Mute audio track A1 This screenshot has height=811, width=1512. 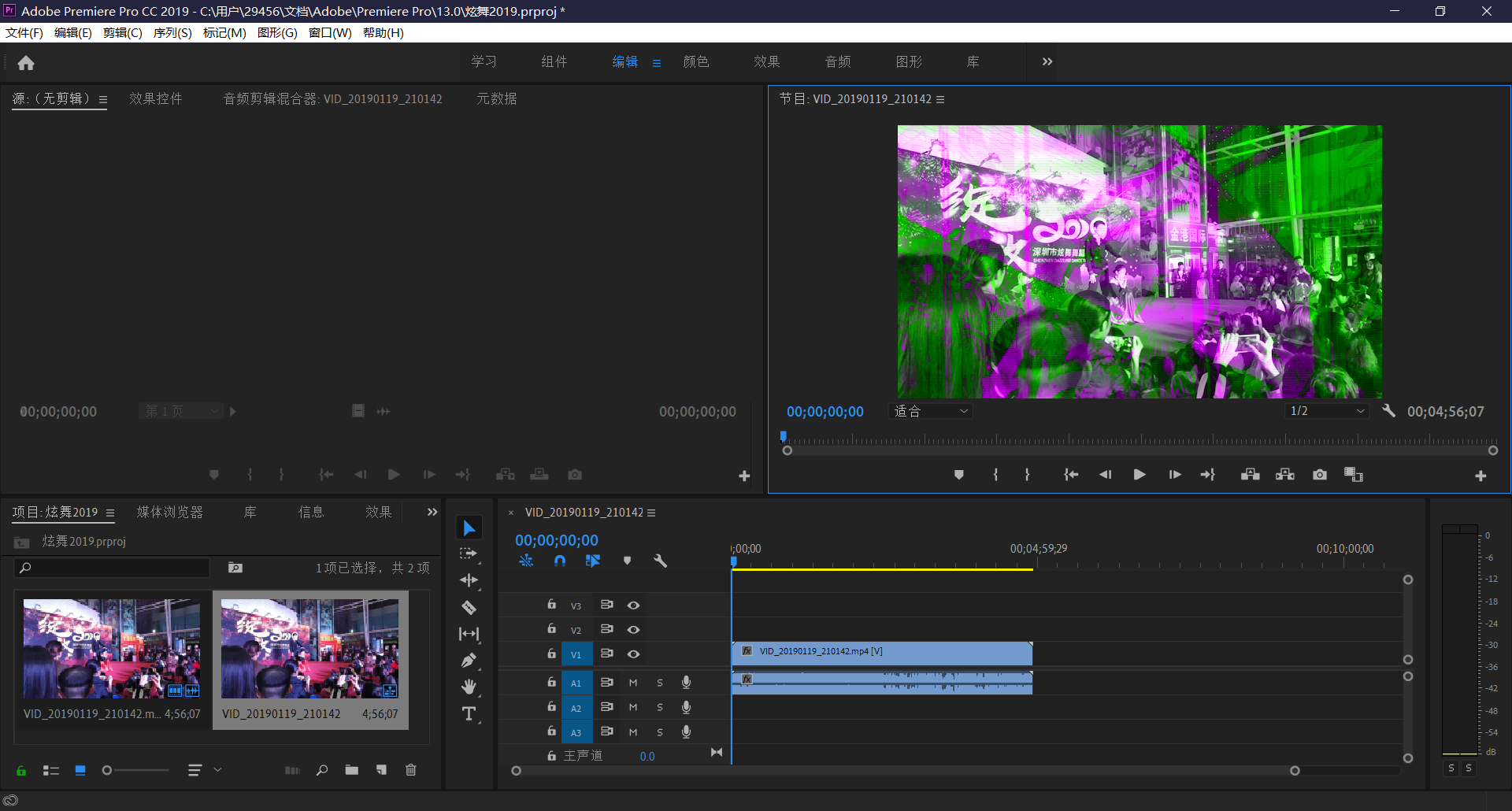633,683
